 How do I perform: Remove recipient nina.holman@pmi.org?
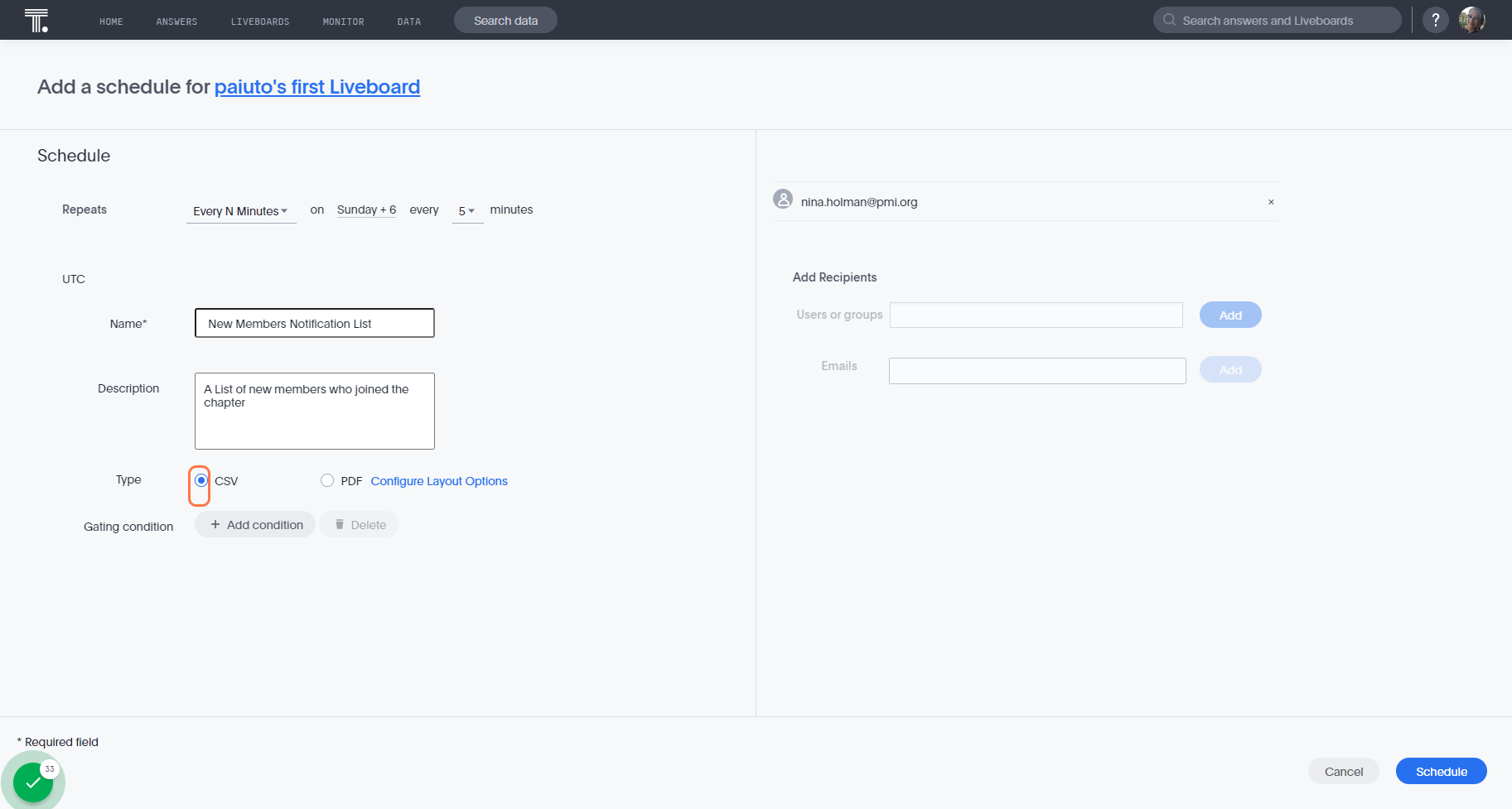[1271, 202]
